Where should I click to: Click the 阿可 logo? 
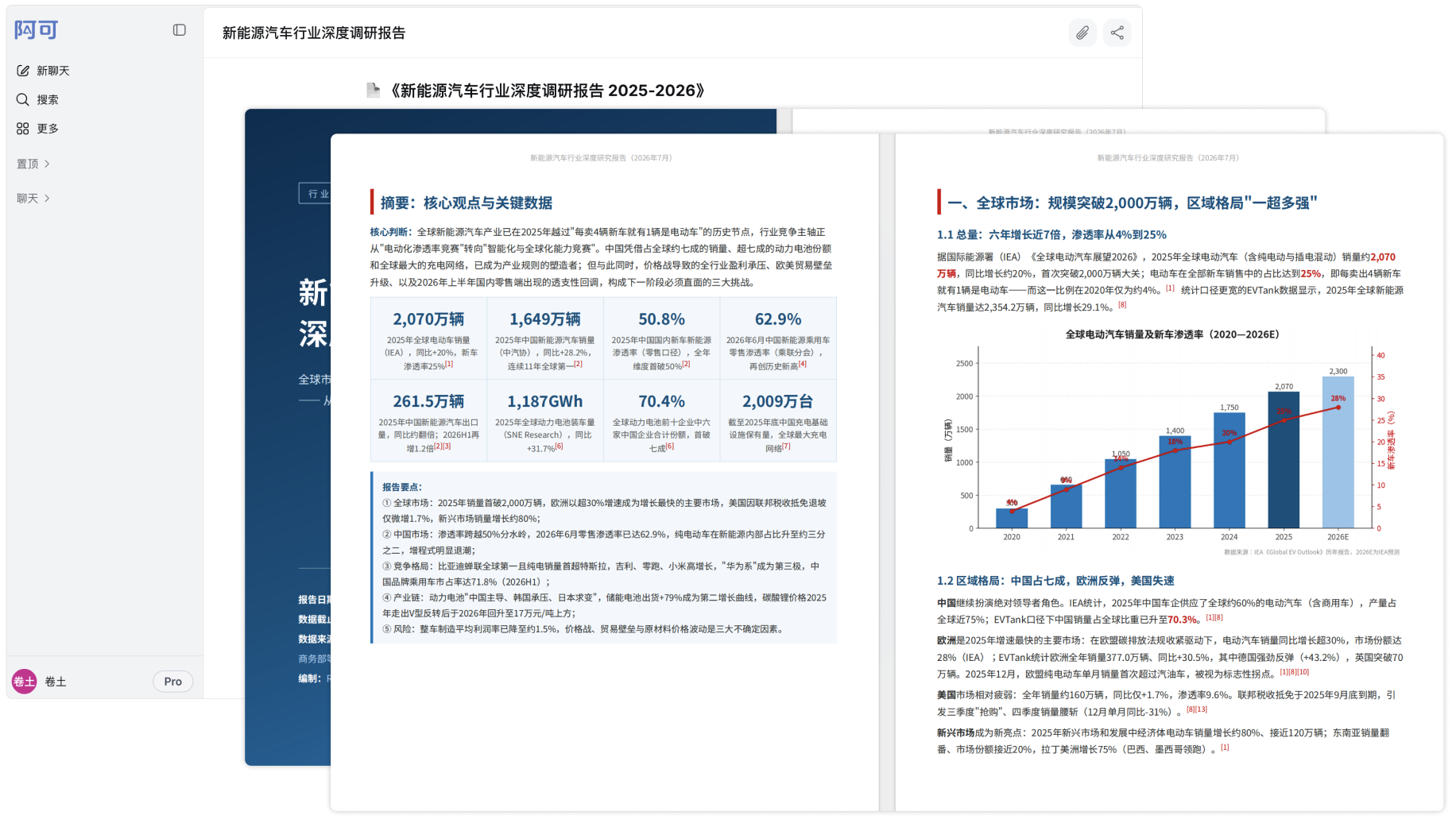tap(37, 30)
